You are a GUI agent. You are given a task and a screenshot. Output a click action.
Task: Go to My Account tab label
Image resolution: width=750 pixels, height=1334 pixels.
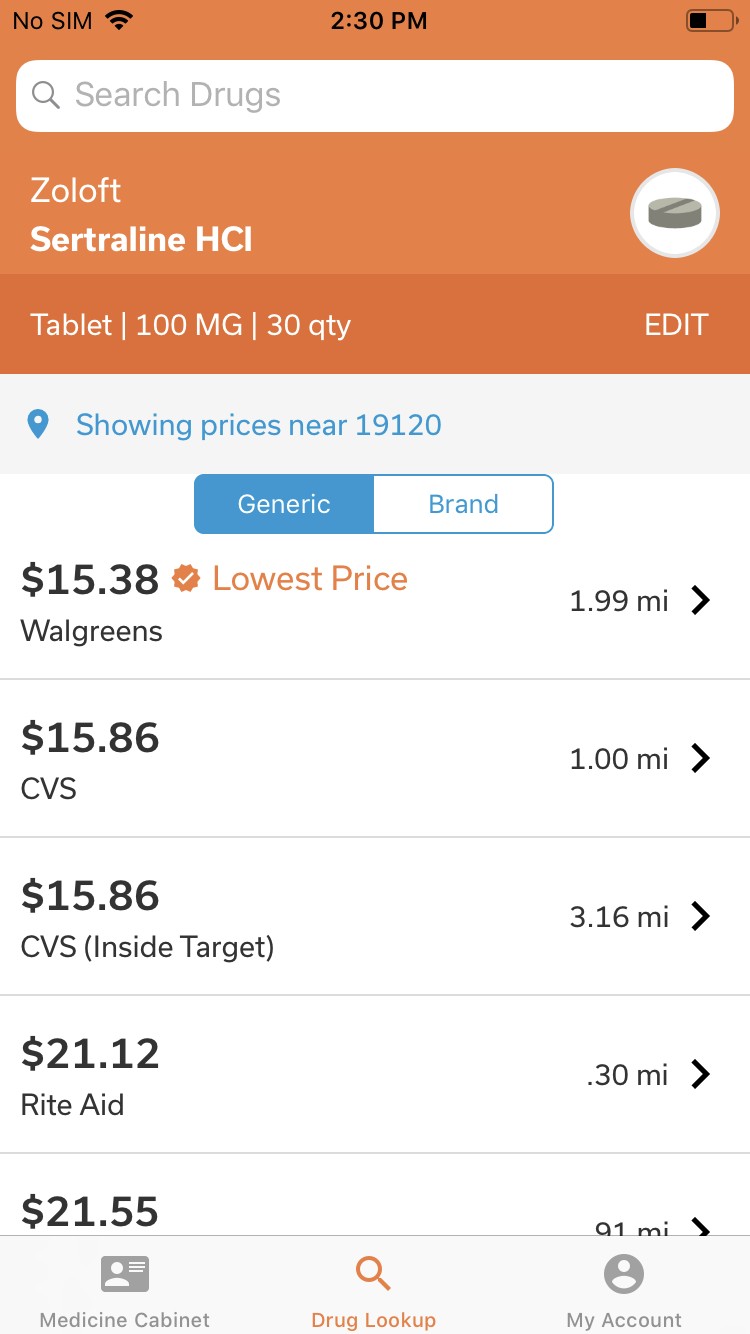tap(624, 1320)
